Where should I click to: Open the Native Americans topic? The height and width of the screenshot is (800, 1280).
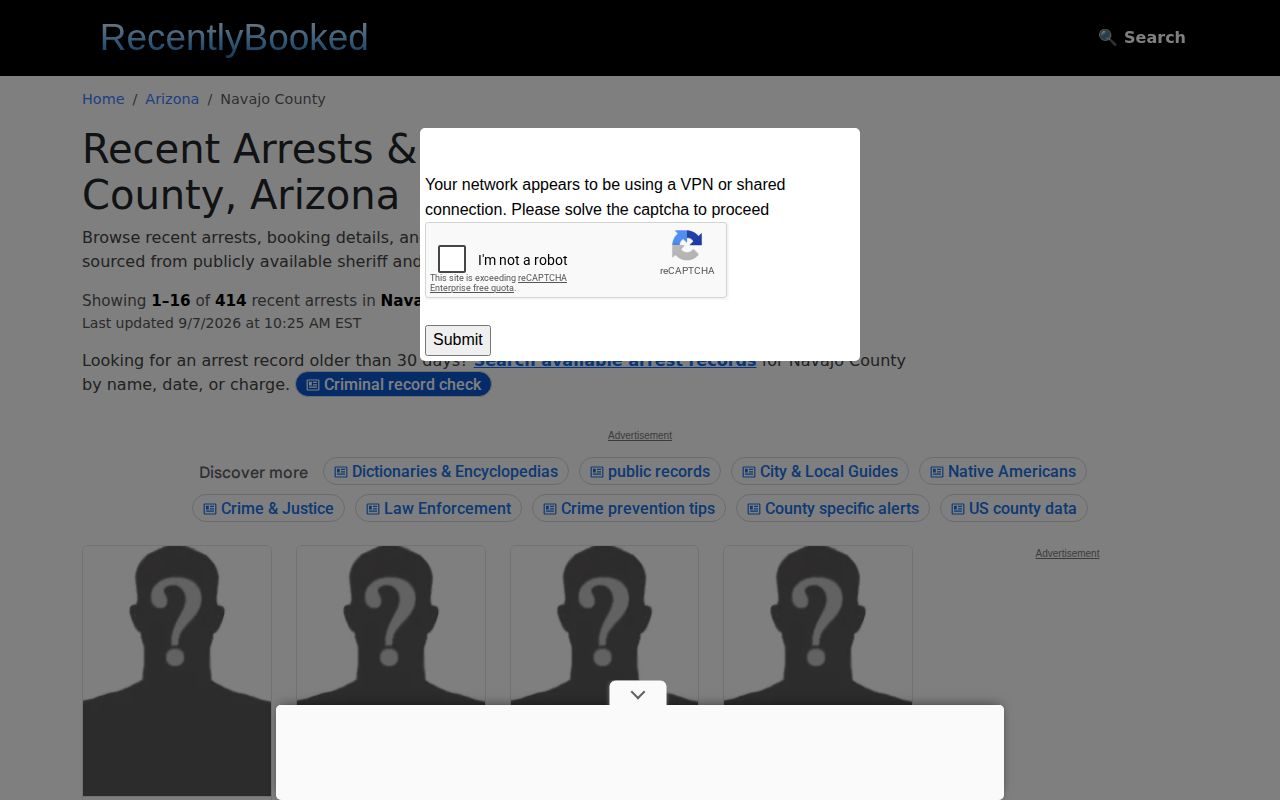(x=1003, y=471)
